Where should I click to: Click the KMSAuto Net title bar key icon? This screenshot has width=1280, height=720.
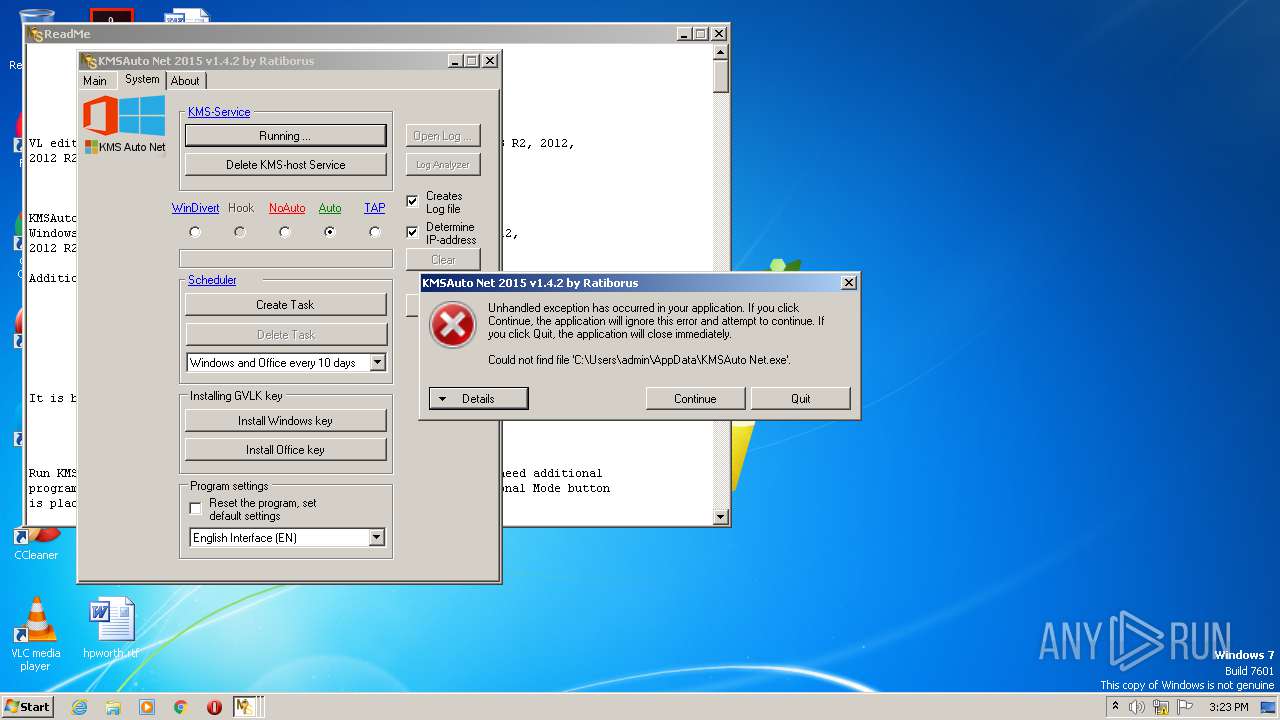click(x=89, y=61)
